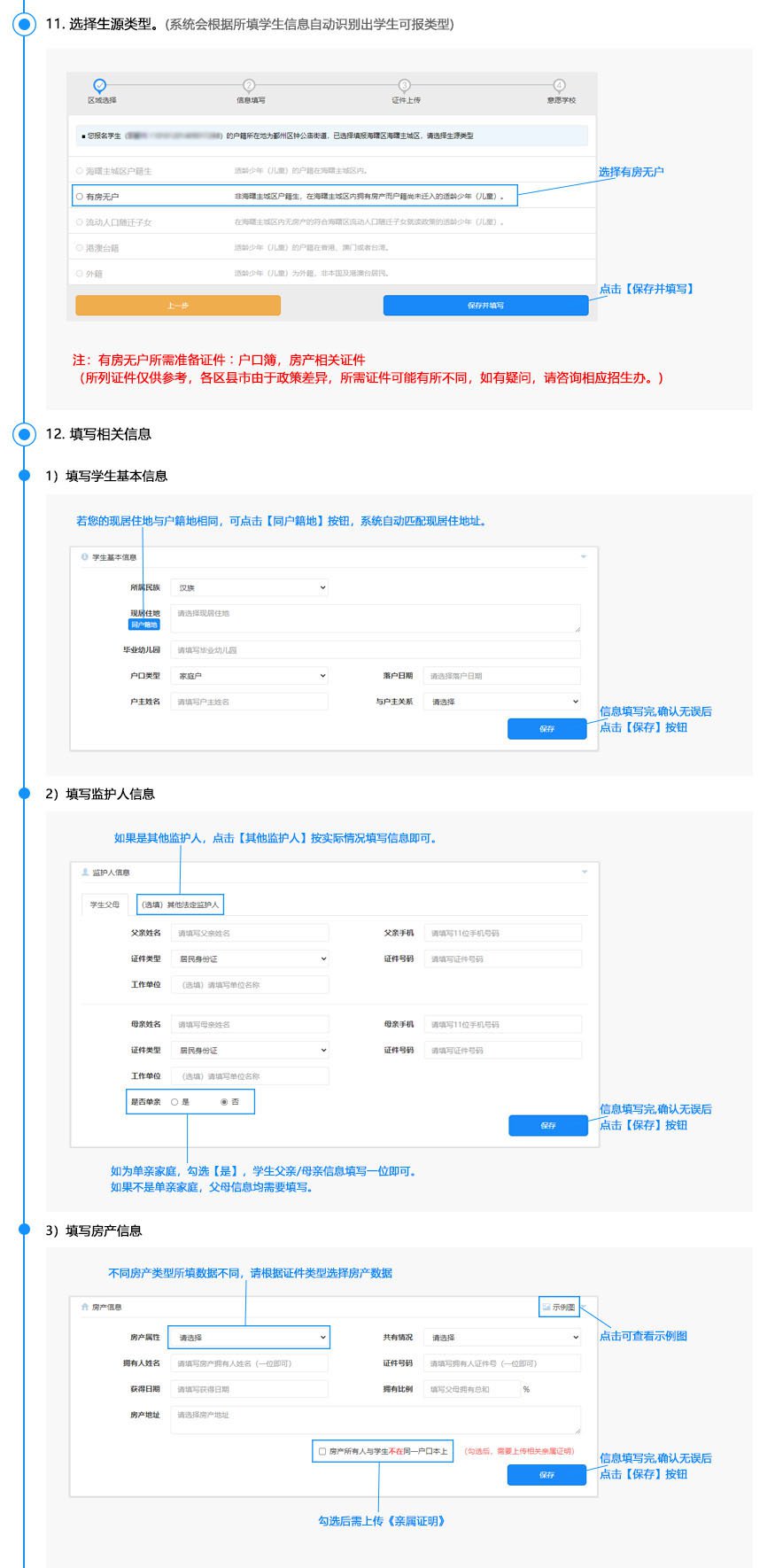The width and height of the screenshot is (775, 1568).
Task: Switch to the 学生父母 tab
Action: [x=105, y=904]
